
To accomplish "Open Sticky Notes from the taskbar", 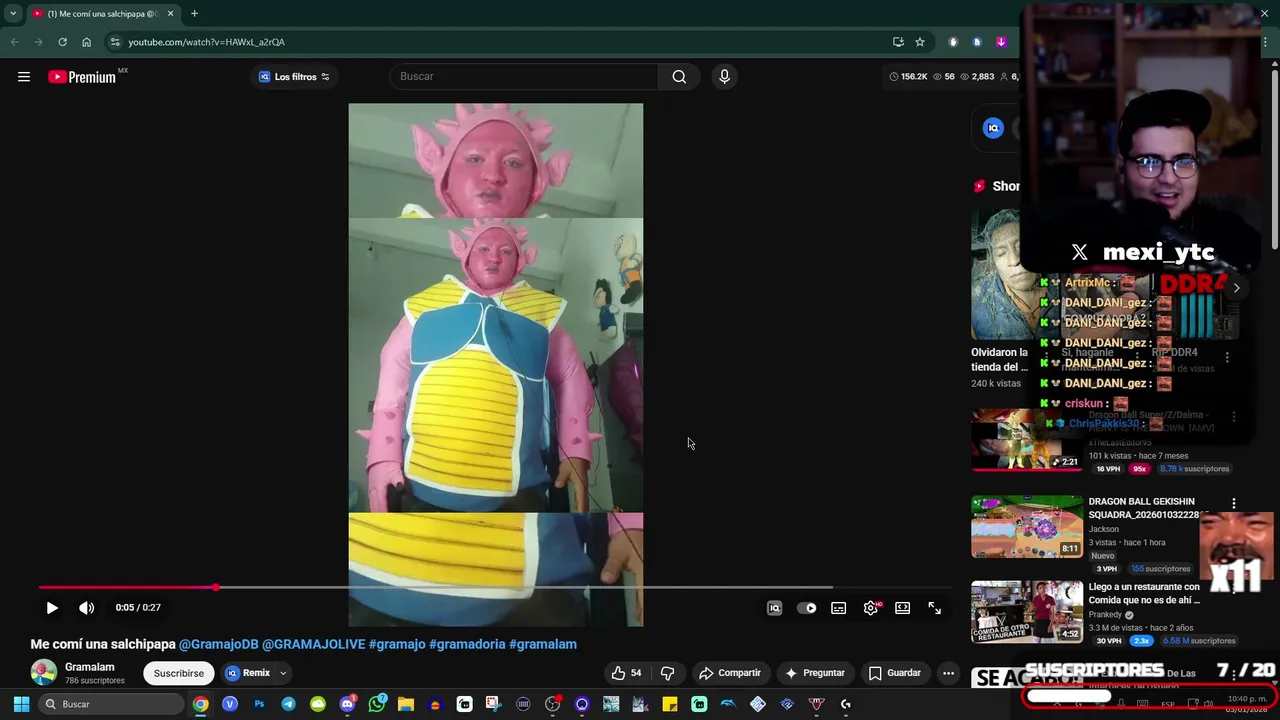I will [x=669, y=704].
